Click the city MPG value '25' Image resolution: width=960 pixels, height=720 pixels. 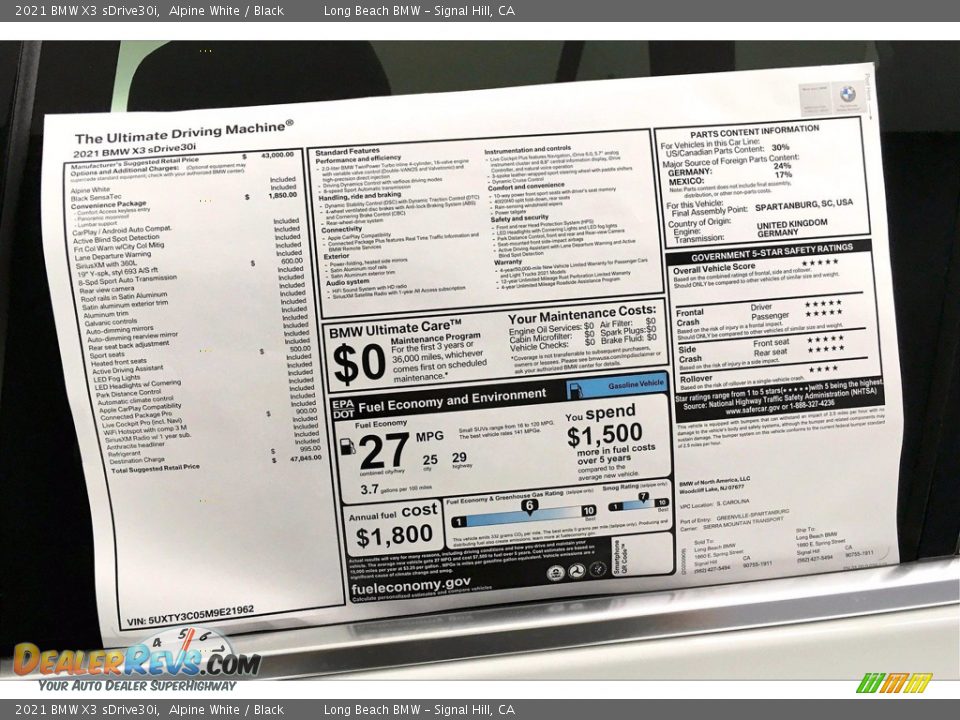pyautogui.click(x=430, y=460)
